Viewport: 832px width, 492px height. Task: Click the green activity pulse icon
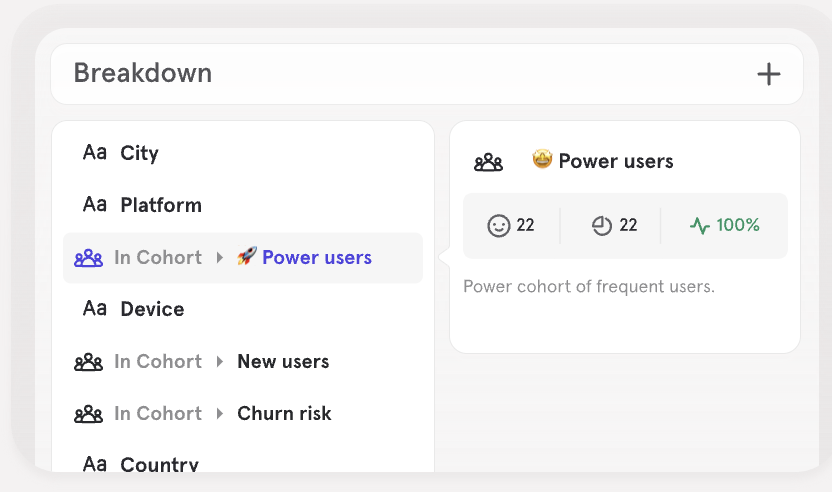point(700,226)
